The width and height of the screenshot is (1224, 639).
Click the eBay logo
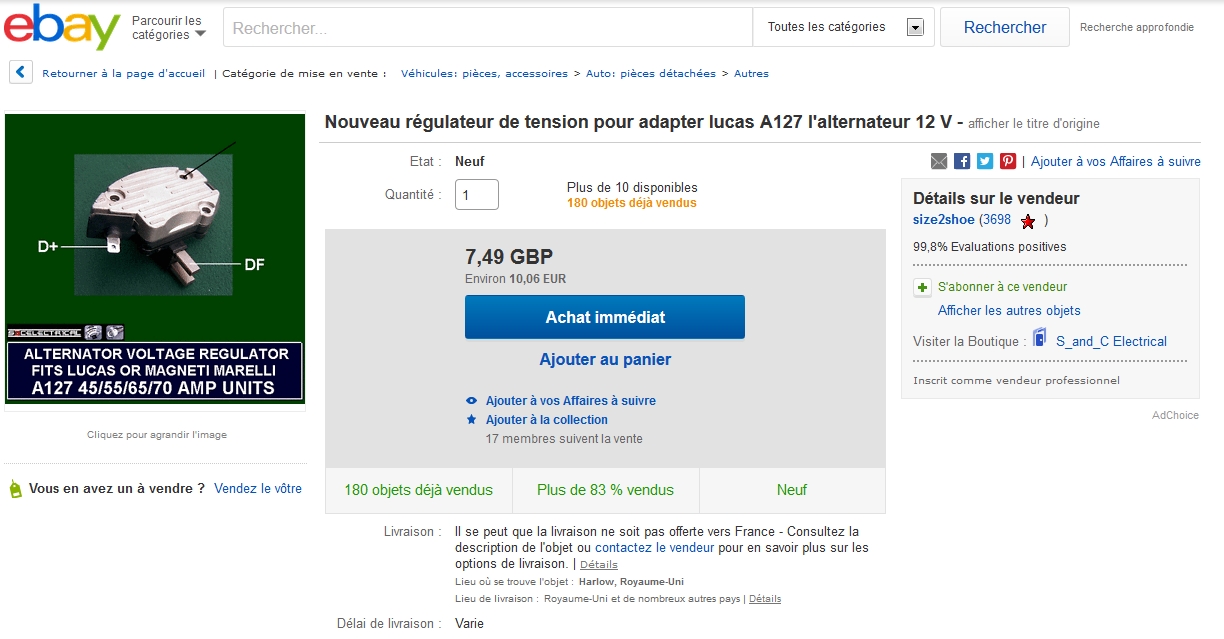tap(62, 27)
